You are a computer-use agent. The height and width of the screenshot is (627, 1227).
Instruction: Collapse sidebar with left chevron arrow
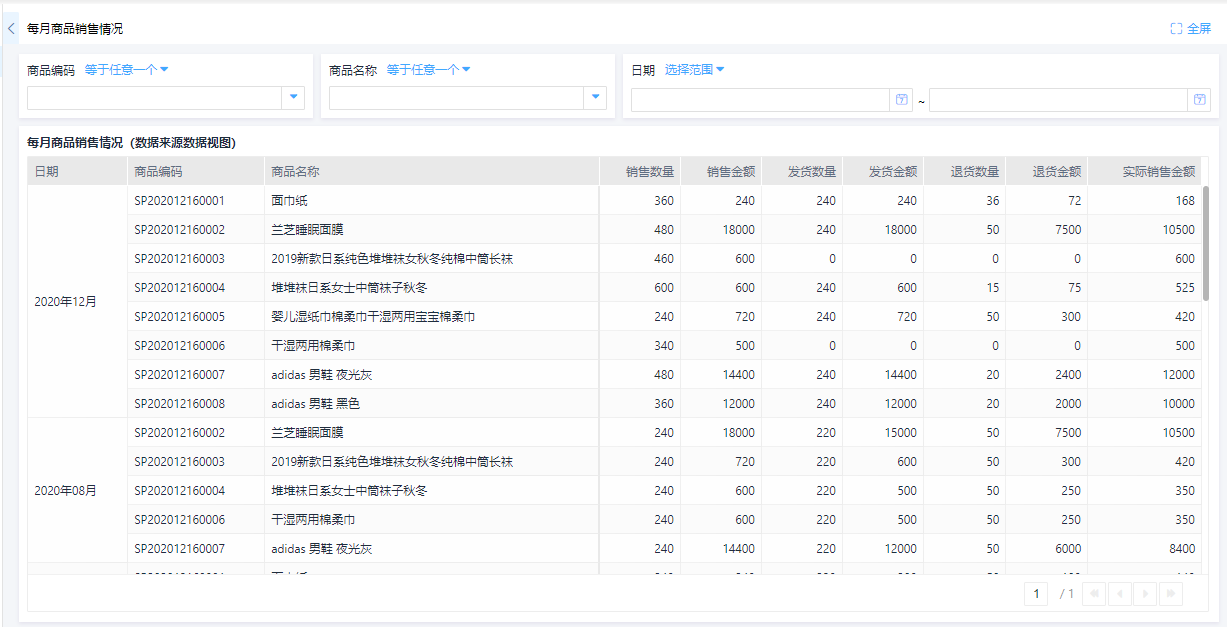11,29
